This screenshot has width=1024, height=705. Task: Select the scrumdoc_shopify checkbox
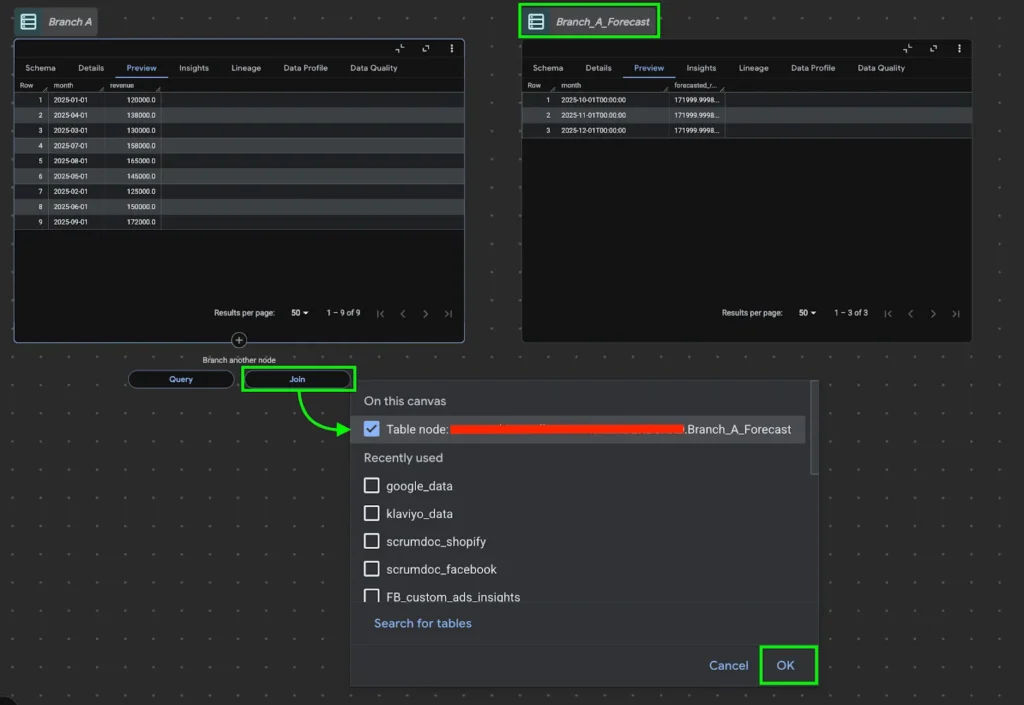coord(372,541)
